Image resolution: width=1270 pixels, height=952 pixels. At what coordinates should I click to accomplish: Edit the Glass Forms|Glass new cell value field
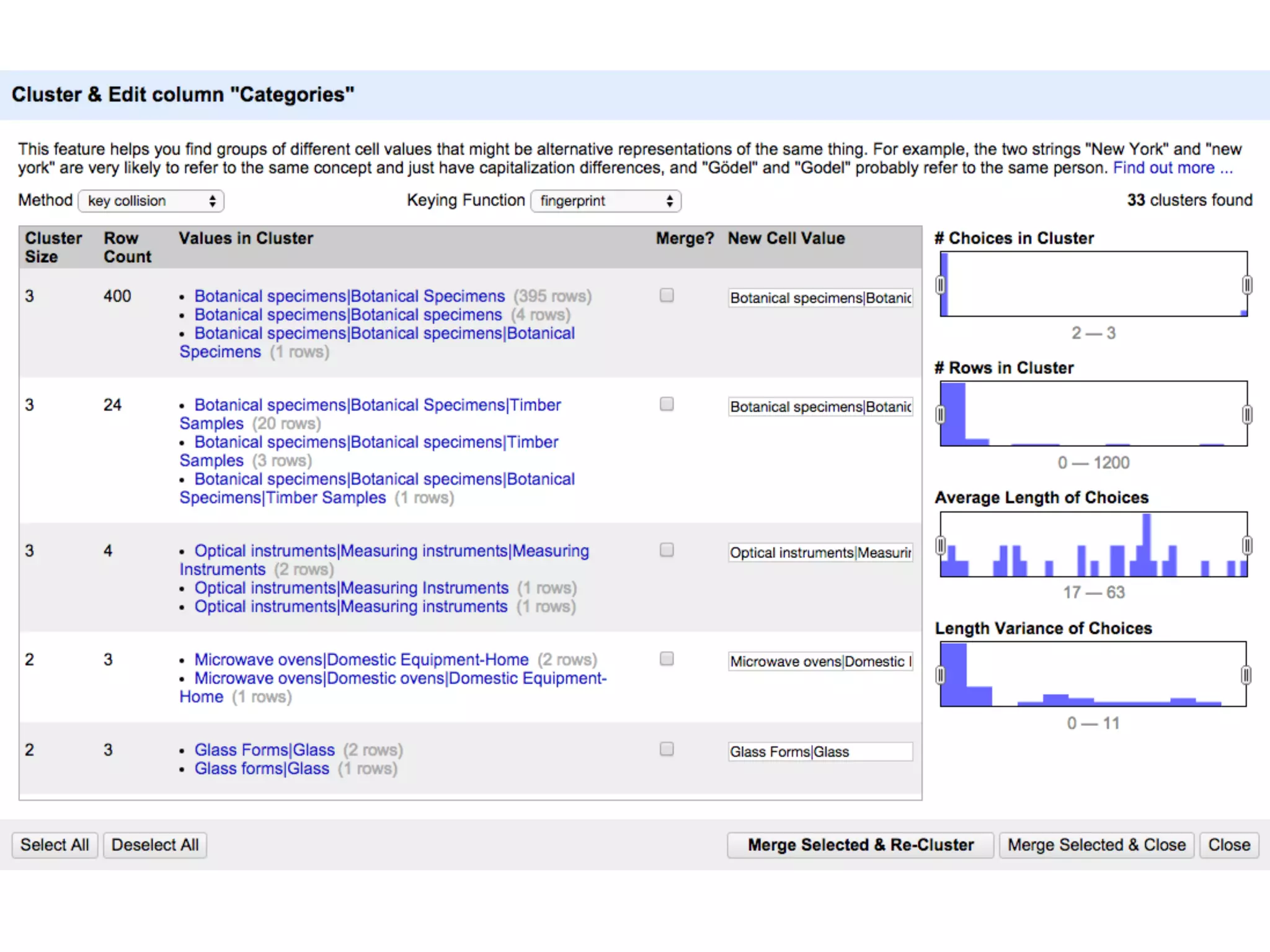point(820,752)
